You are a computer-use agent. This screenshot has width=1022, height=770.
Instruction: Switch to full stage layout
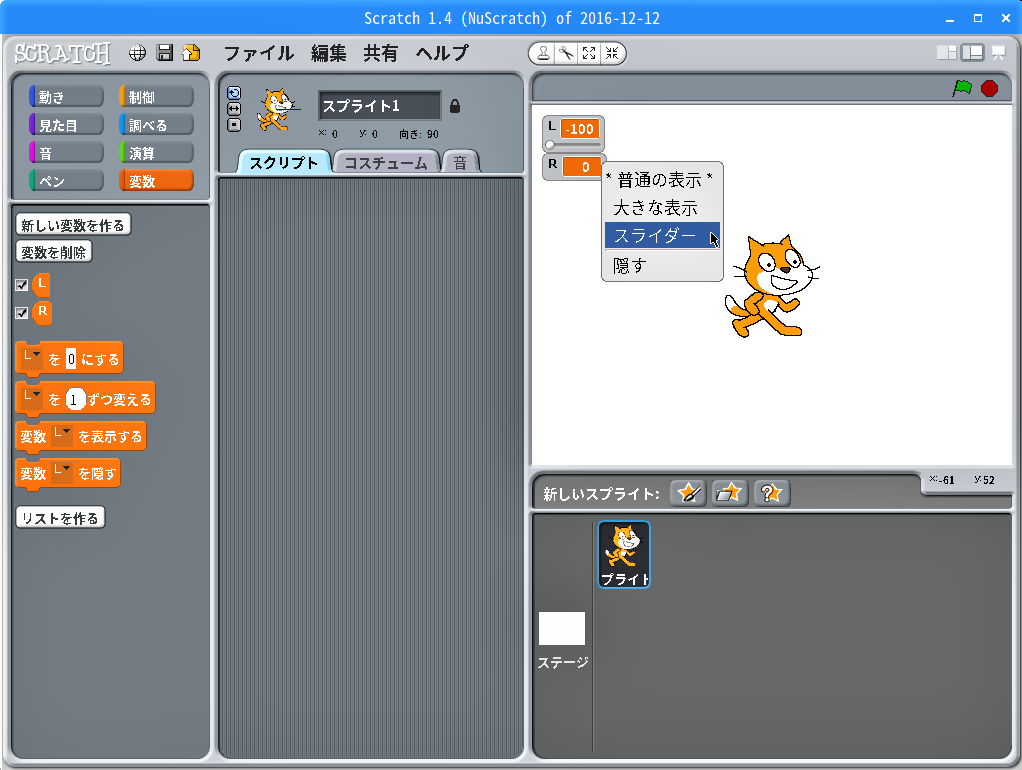point(972,53)
